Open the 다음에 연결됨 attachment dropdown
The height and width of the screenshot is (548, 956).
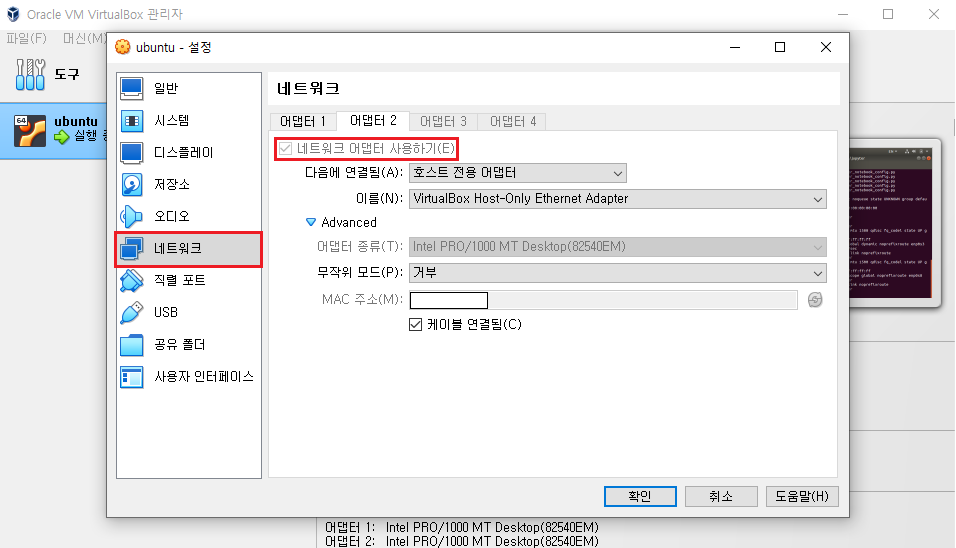[x=518, y=173]
